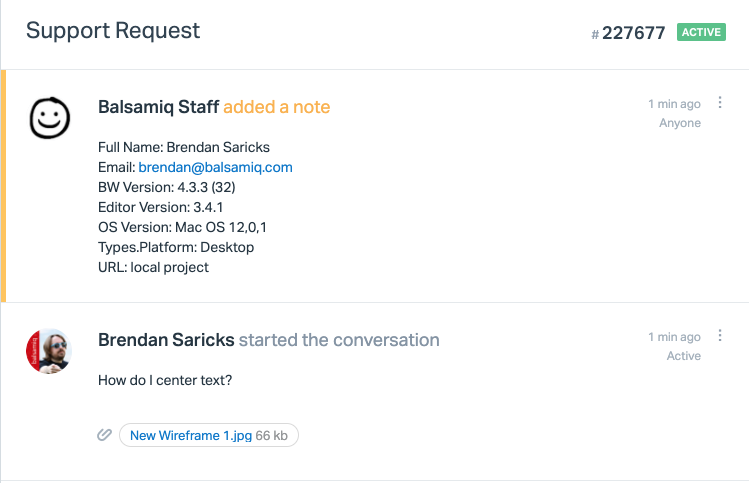Click the Balsamiq Staff smiley avatar
Image resolution: width=749 pixels, height=483 pixels.
(49, 119)
